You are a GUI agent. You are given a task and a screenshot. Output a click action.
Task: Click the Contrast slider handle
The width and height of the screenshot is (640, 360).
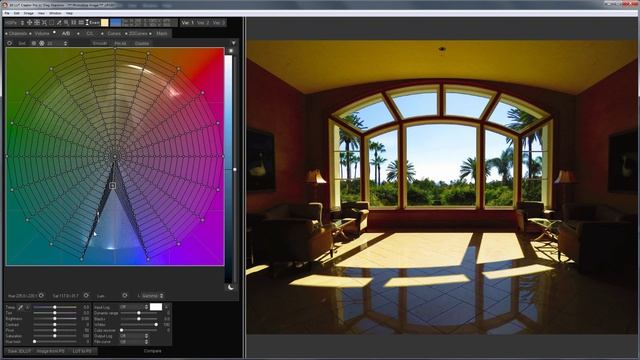pos(55,324)
